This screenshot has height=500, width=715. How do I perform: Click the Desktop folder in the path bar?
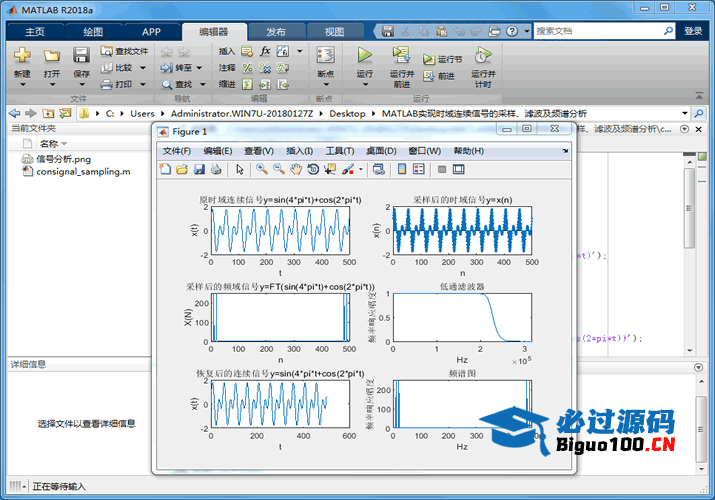point(347,113)
